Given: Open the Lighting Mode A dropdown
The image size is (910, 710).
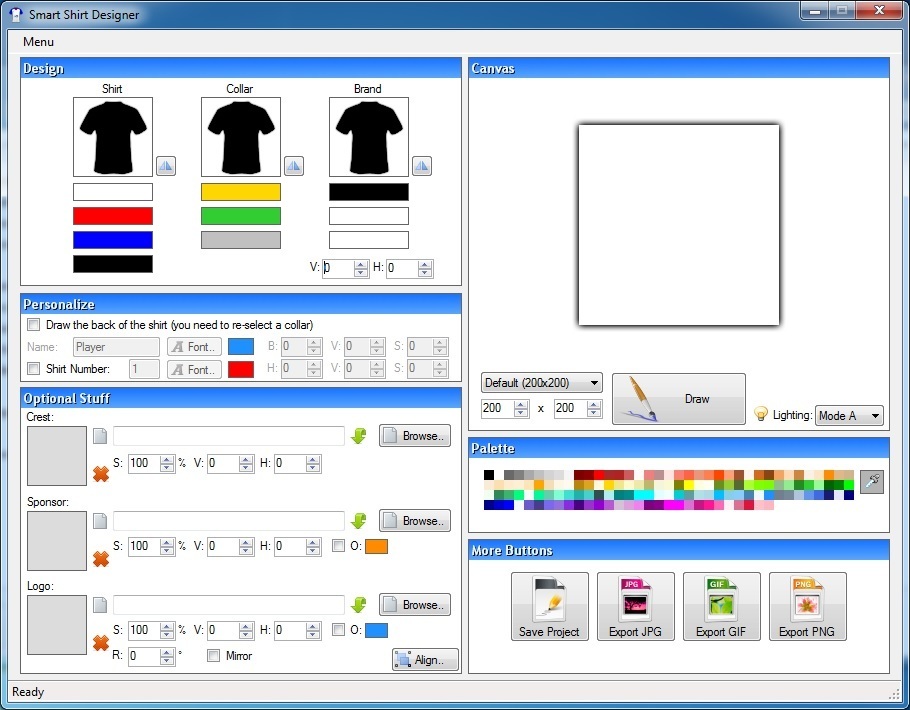Looking at the screenshot, I should tap(849, 416).
